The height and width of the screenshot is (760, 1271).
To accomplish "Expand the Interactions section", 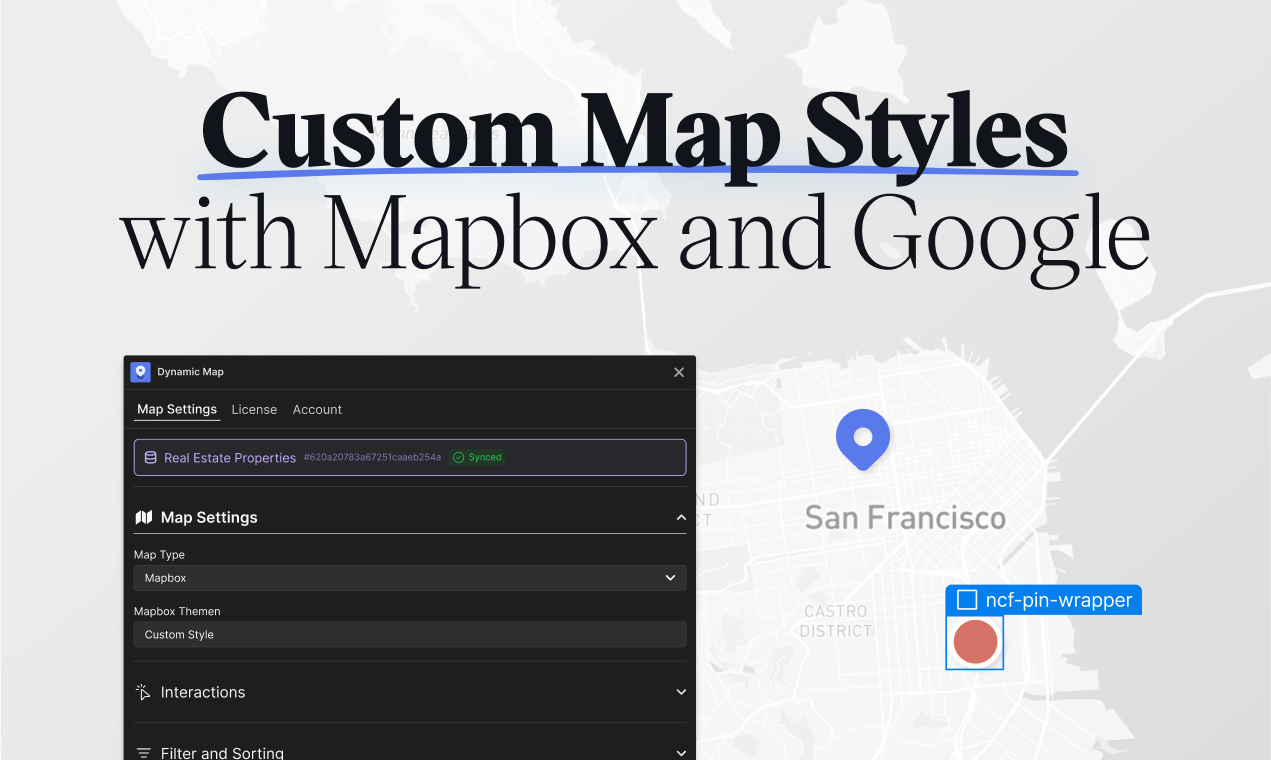I will coord(681,691).
